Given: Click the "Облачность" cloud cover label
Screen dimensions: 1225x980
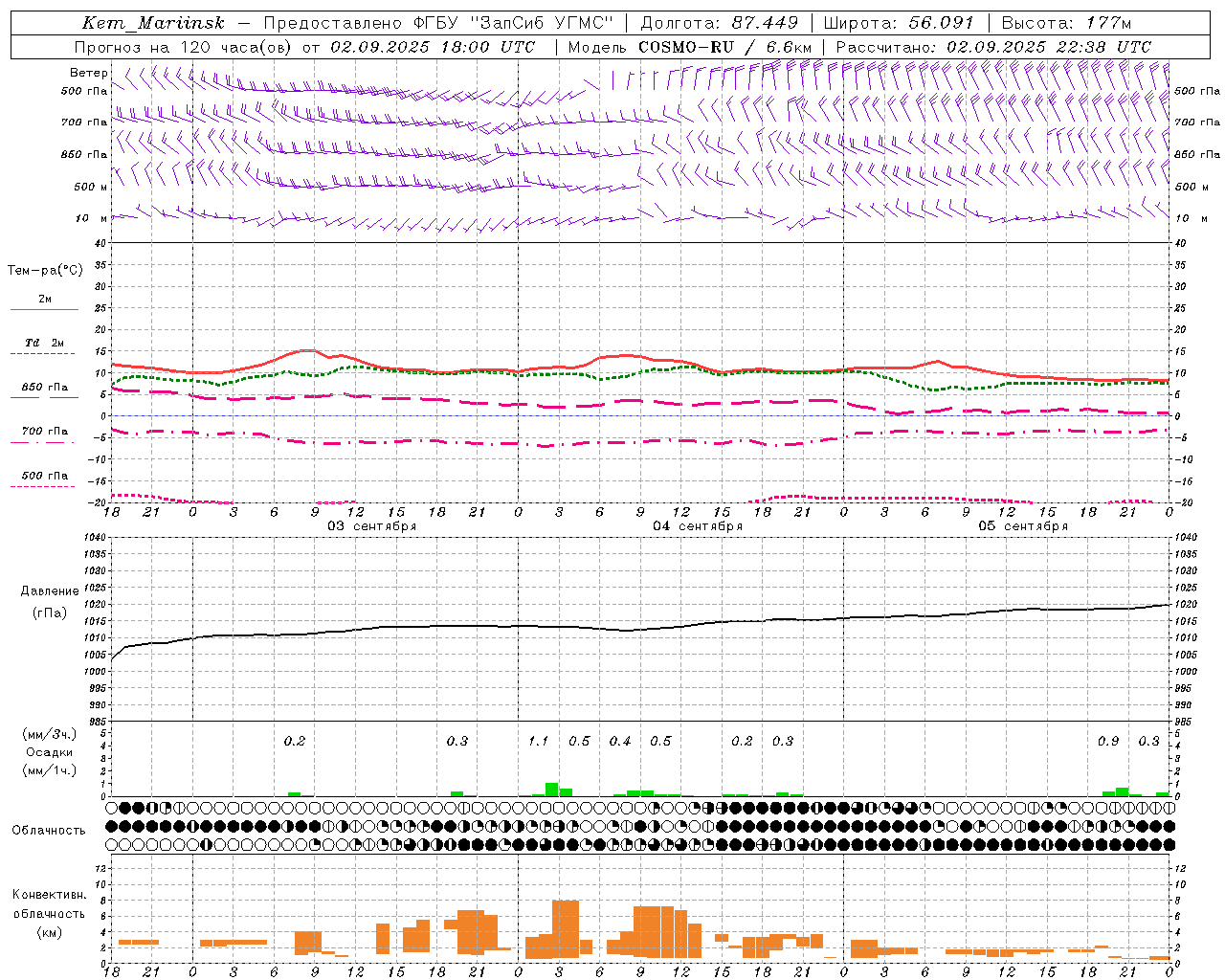Looking at the screenshot, I should pos(49,830).
